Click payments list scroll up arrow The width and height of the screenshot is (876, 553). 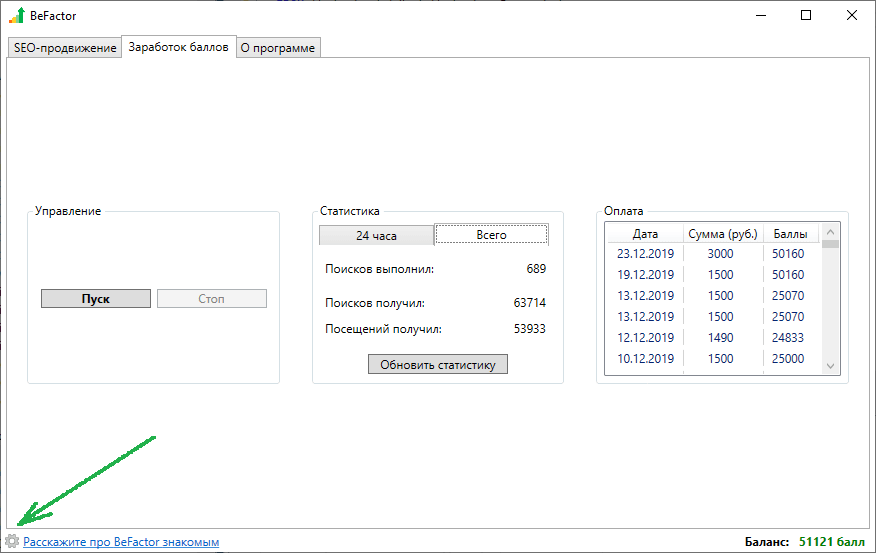point(830,232)
